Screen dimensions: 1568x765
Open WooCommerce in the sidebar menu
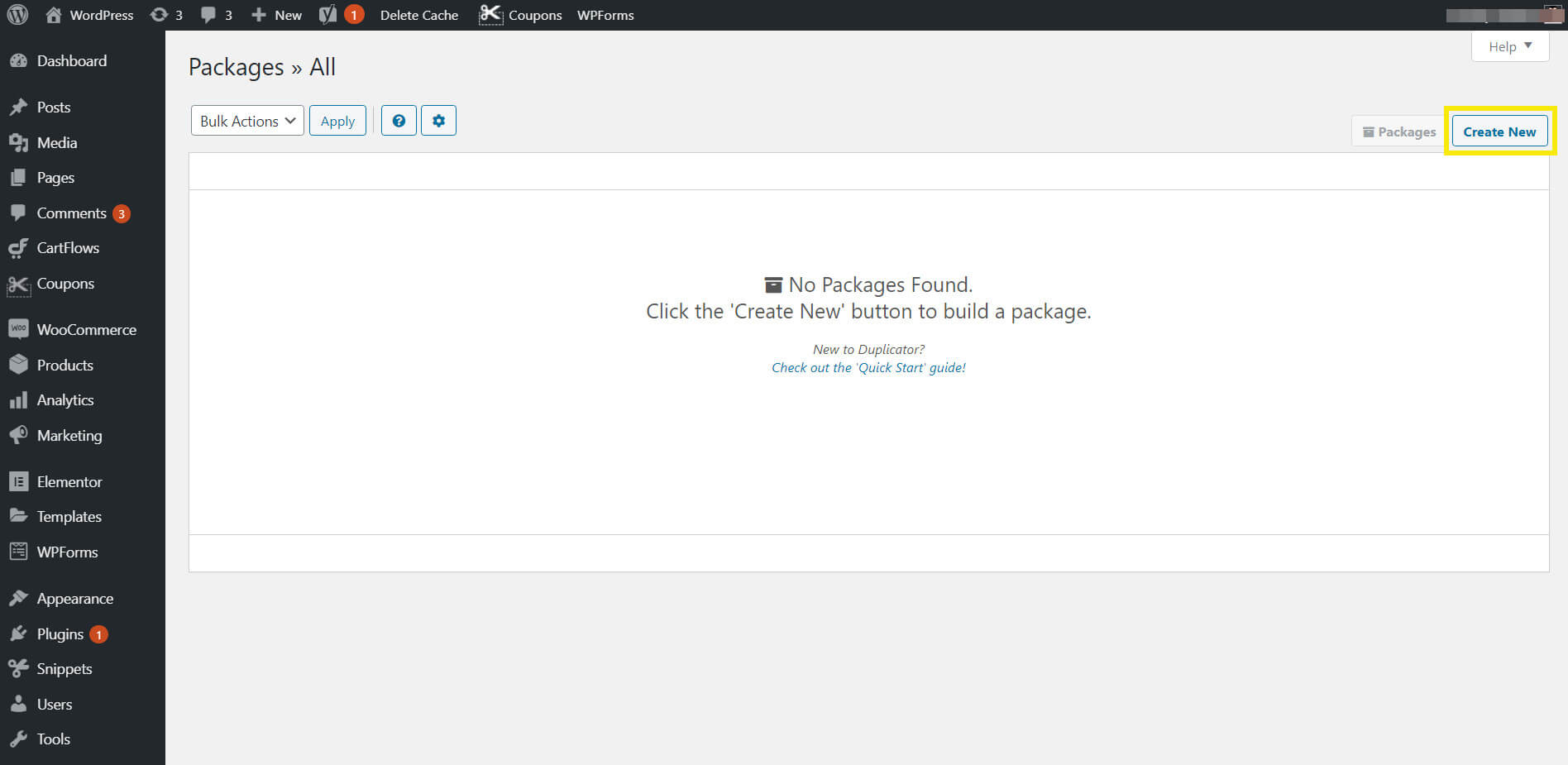[x=86, y=329]
